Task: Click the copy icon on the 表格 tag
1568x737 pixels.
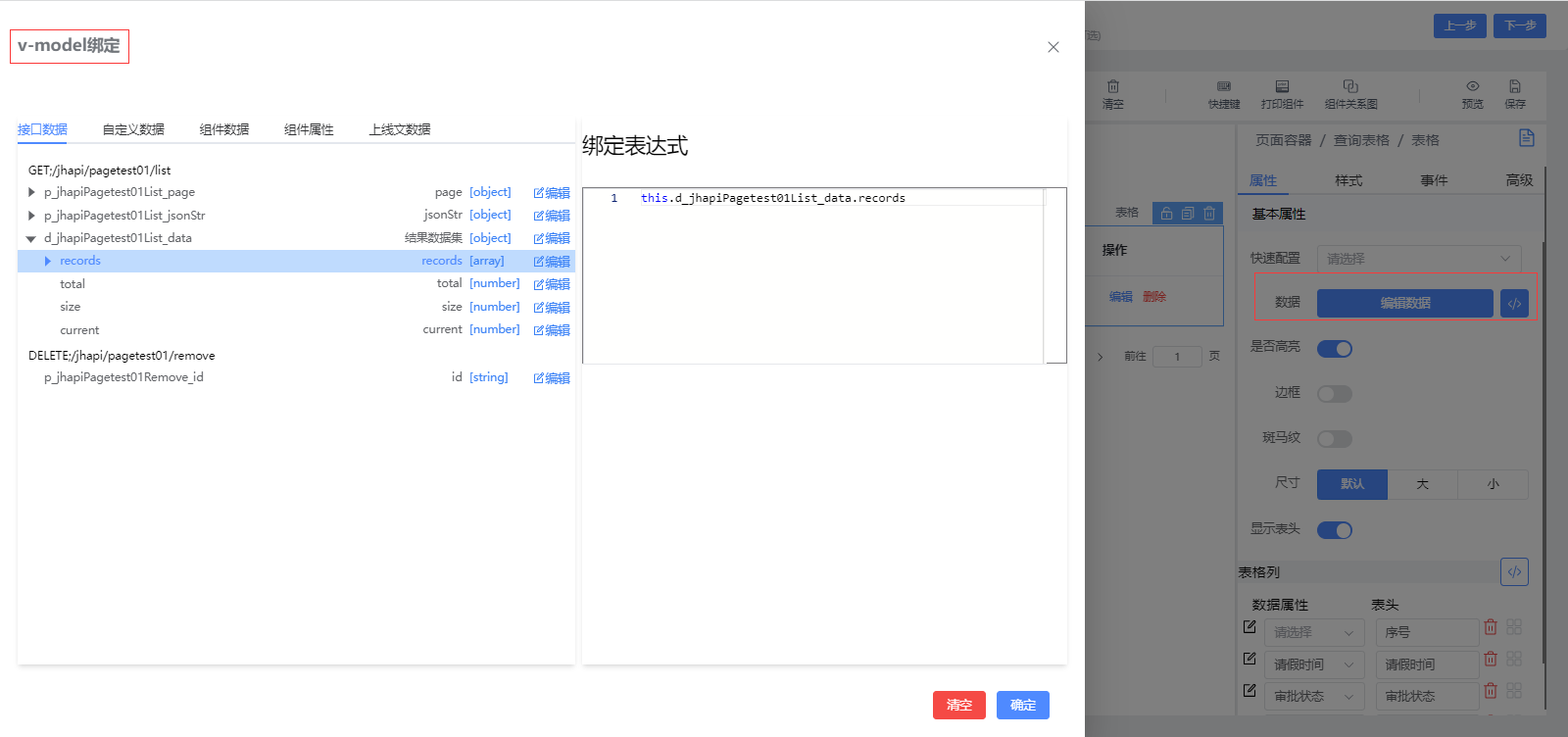Action: click(x=1188, y=213)
